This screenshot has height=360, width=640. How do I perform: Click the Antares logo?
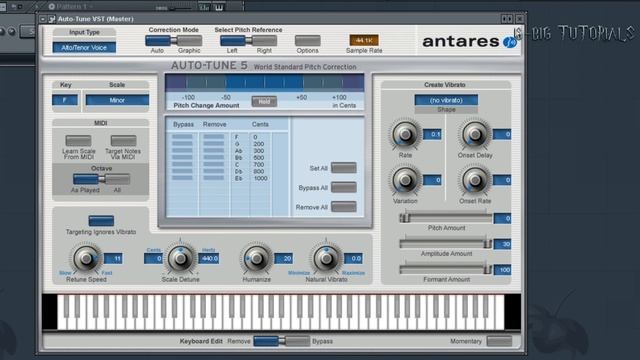pyautogui.click(x=469, y=41)
